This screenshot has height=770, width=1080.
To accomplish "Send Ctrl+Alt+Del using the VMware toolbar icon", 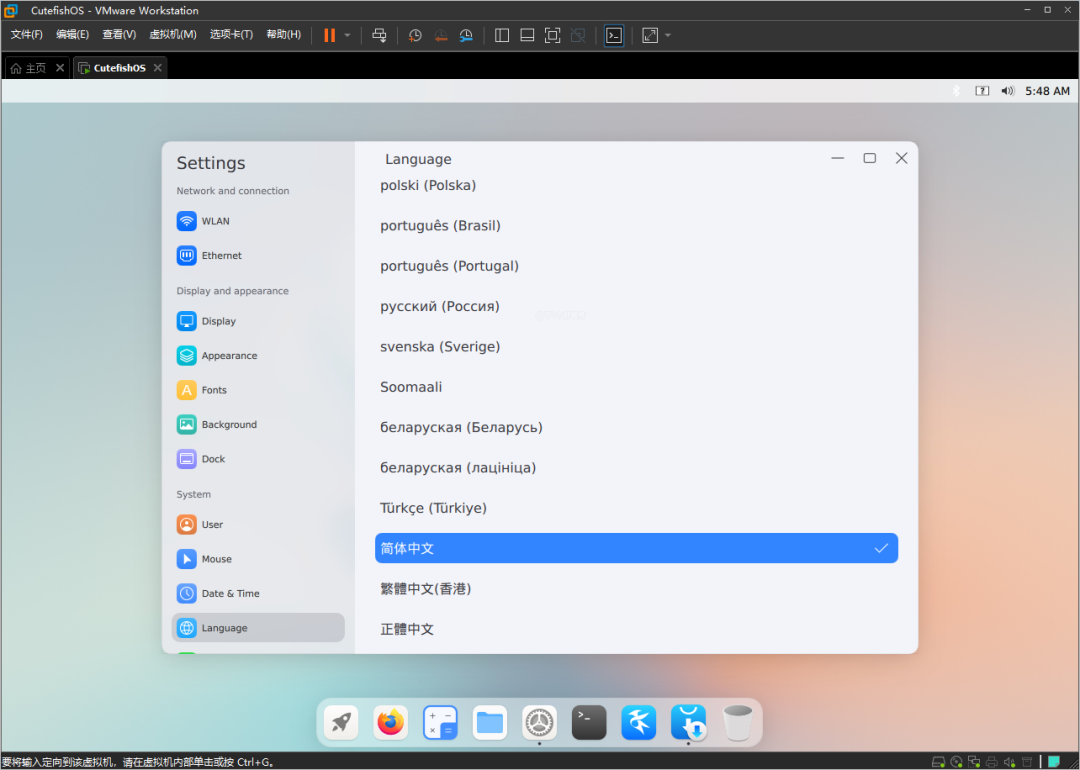I will tap(380, 35).
